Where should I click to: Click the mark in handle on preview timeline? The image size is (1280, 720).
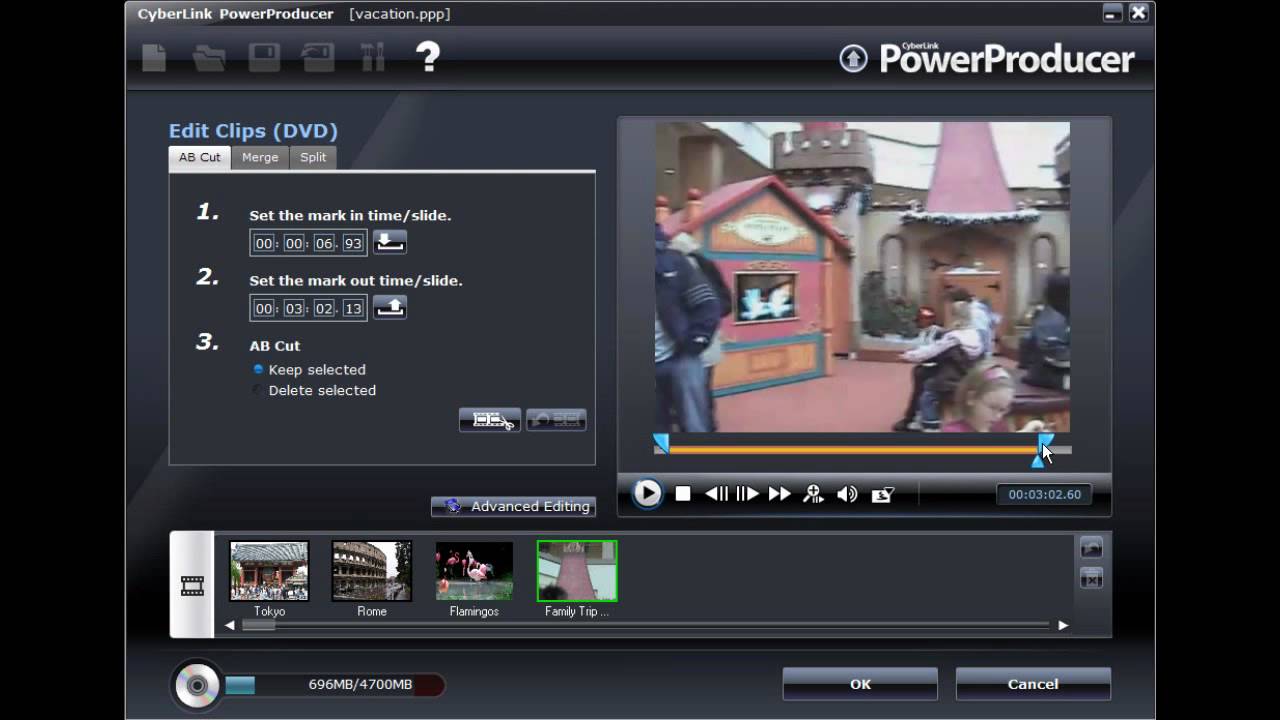coord(660,443)
